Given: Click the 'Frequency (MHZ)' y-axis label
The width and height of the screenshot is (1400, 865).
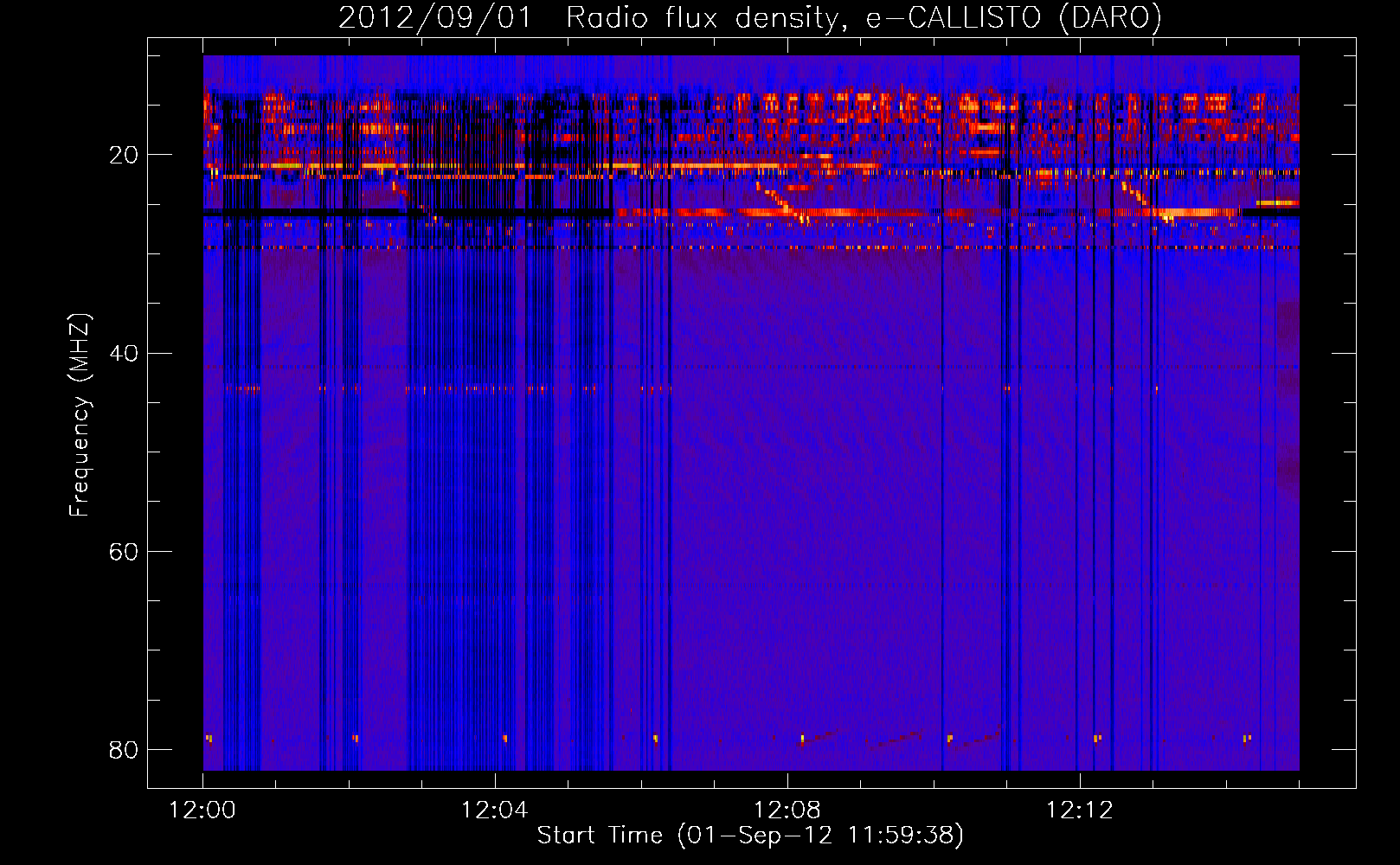Looking at the screenshot, I should (x=80, y=415).
